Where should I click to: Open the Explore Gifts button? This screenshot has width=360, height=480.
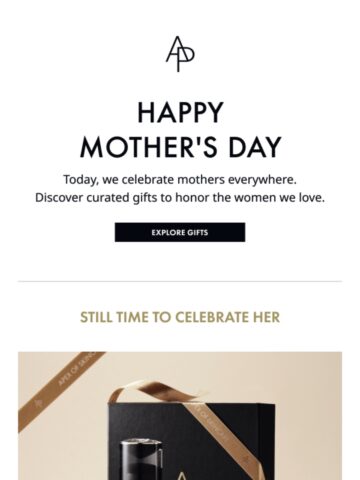pyautogui.click(x=180, y=232)
